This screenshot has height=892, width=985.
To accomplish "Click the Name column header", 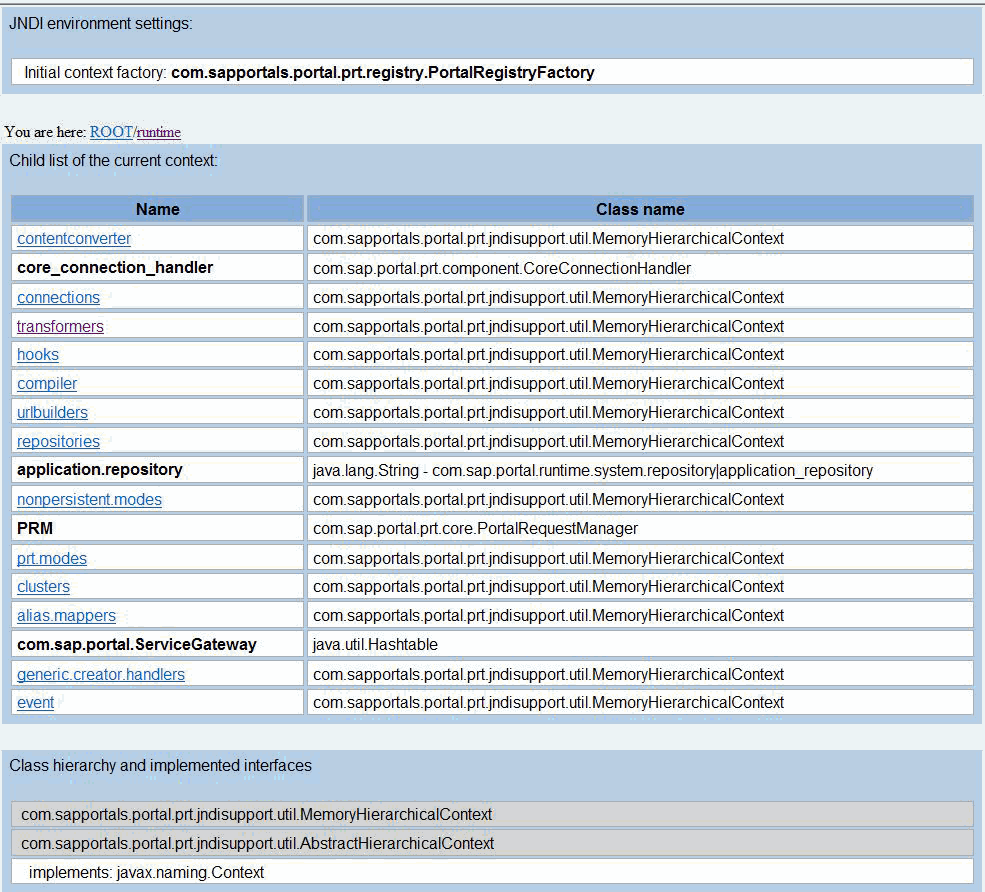I will click(157, 209).
